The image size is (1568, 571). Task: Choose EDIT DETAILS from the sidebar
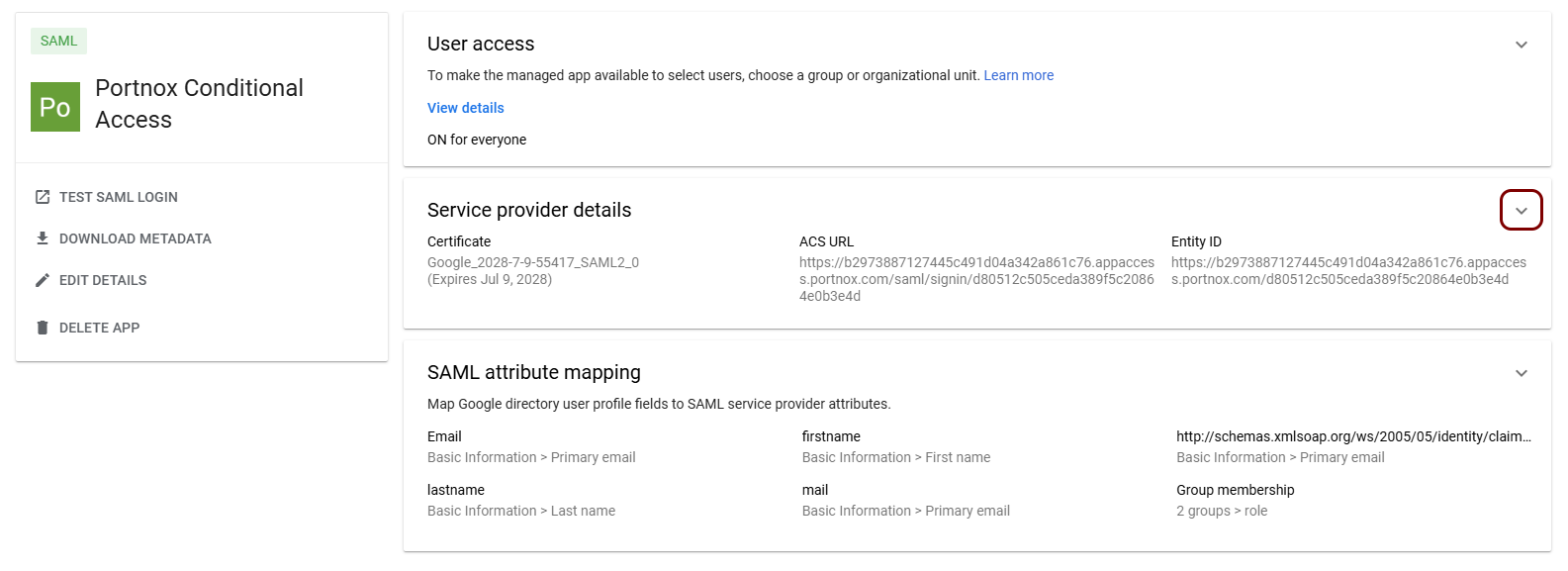103,280
